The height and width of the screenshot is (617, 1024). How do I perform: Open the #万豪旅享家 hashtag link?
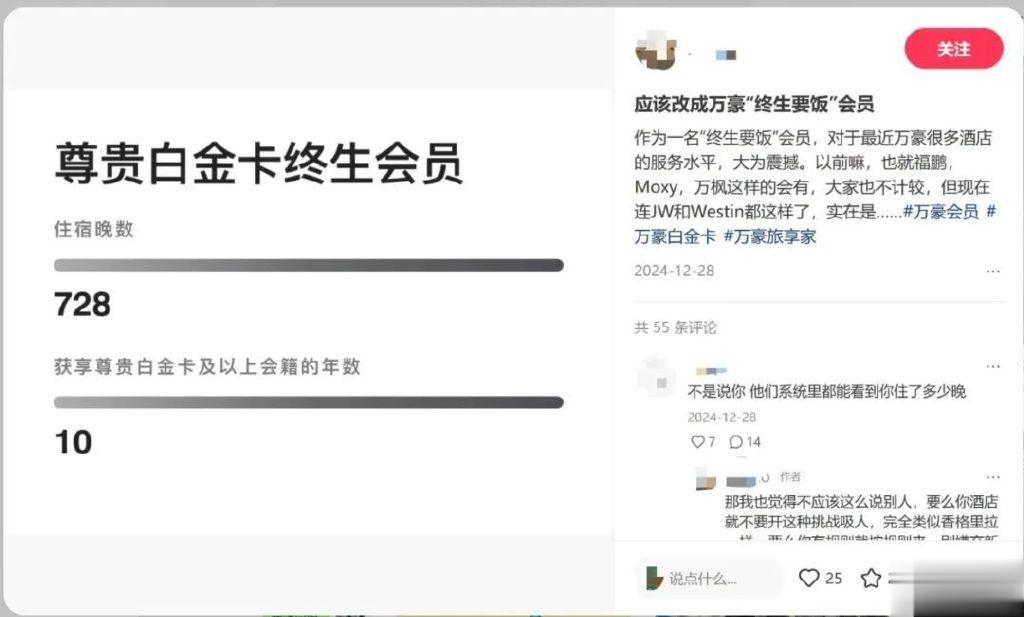tap(770, 236)
